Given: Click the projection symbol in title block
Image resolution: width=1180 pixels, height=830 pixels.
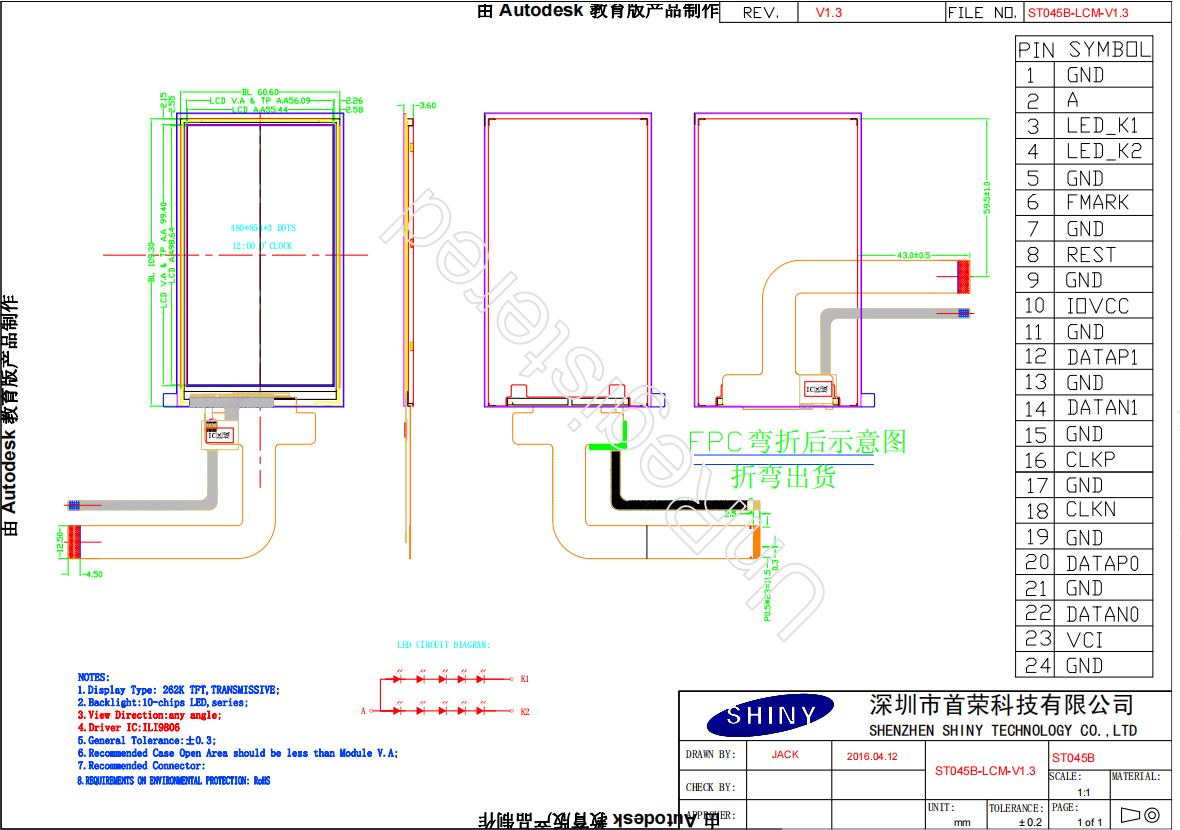Looking at the screenshot, I should (x=1141, y=815).
